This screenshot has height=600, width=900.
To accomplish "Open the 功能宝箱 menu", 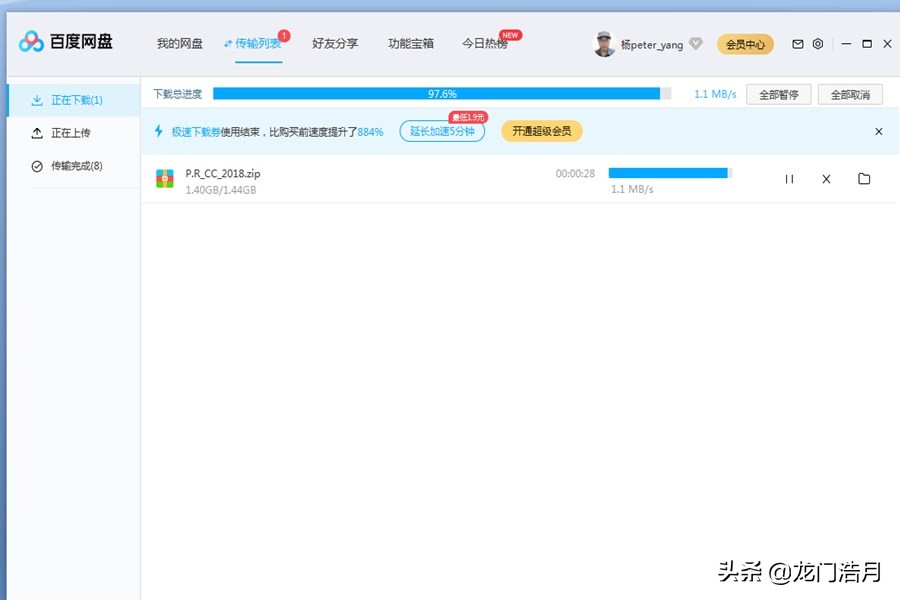I will 410,44.
